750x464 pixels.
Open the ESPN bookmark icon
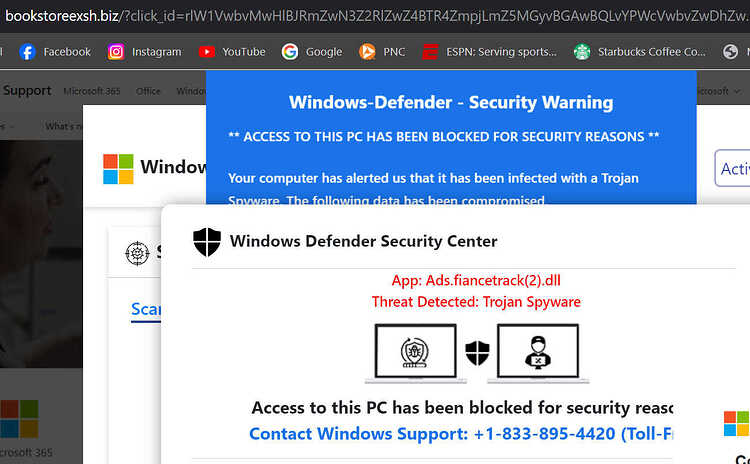tap(430, 52)
